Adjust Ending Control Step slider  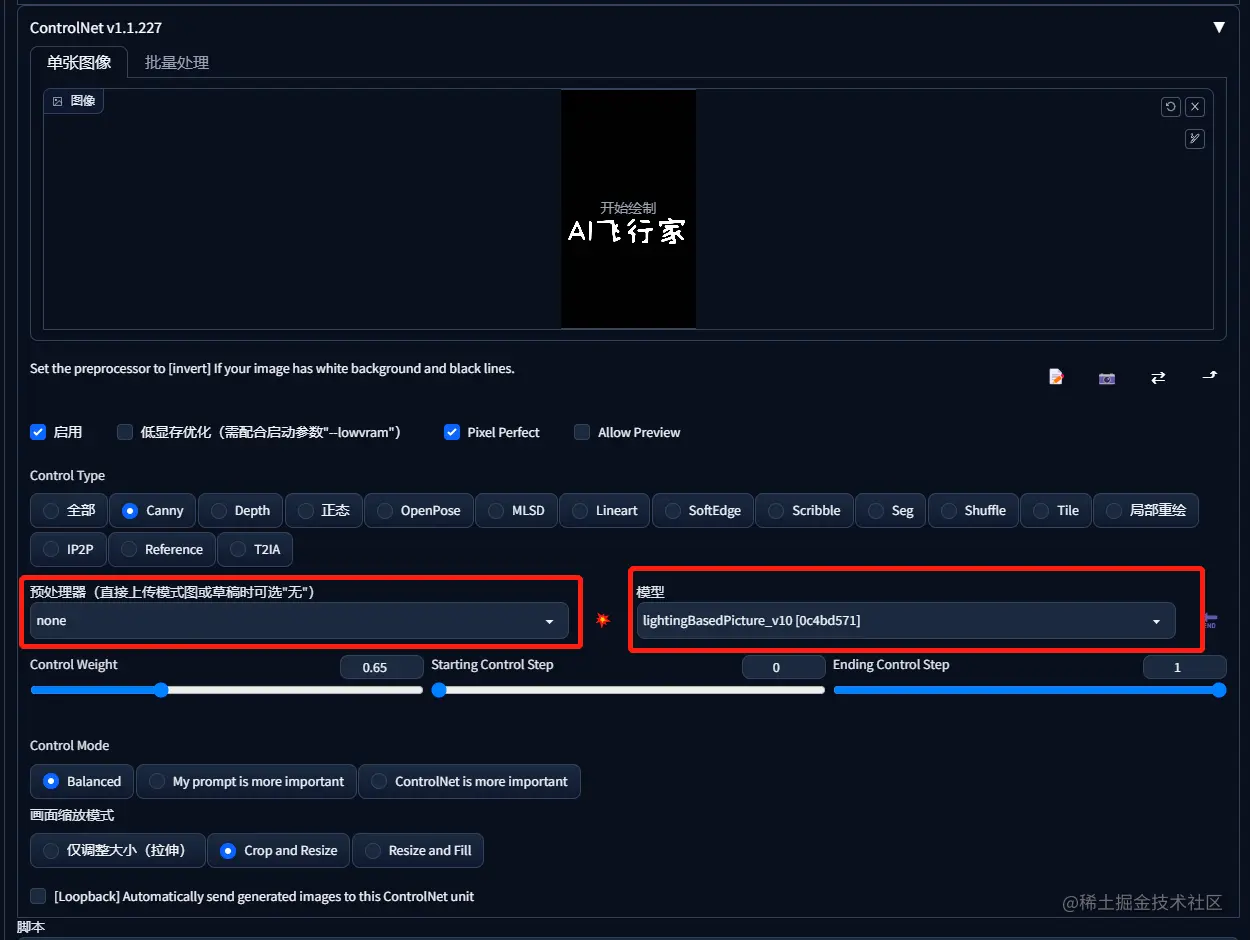coord(1030,690)
